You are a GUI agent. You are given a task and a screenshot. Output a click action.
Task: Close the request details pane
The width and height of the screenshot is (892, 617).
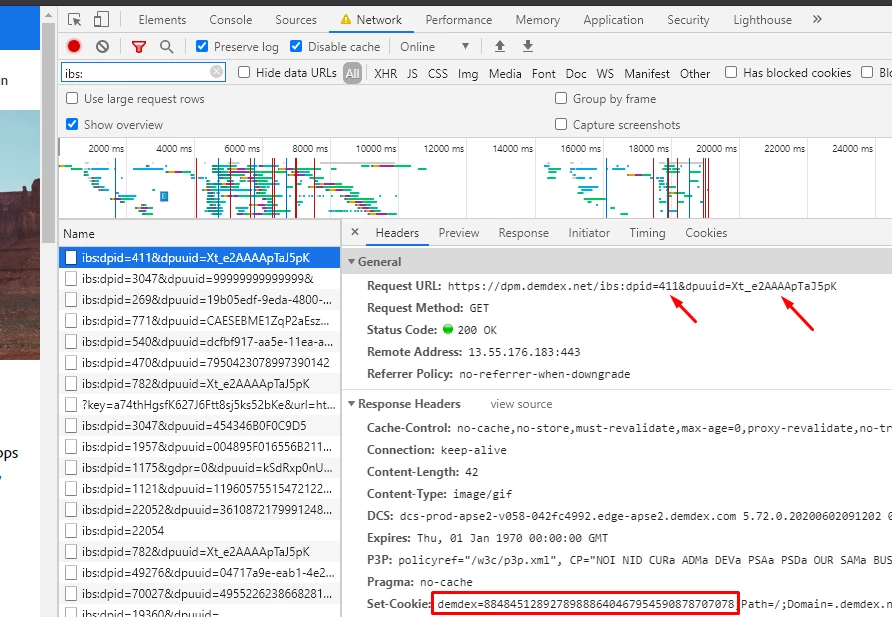(x=355, y=232)
